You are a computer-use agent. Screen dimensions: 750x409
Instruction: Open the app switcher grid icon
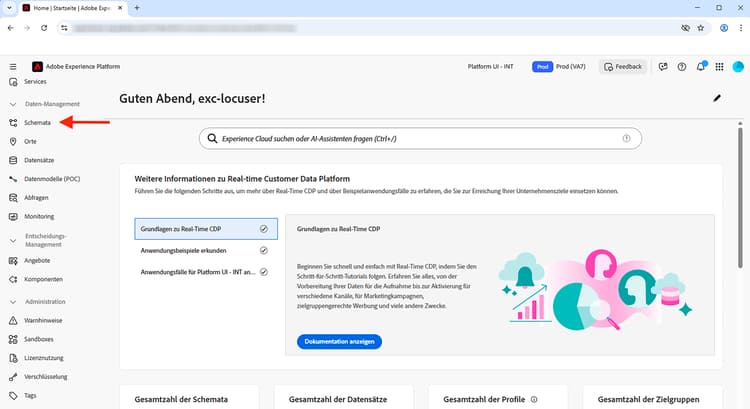(x=719, y=66)
